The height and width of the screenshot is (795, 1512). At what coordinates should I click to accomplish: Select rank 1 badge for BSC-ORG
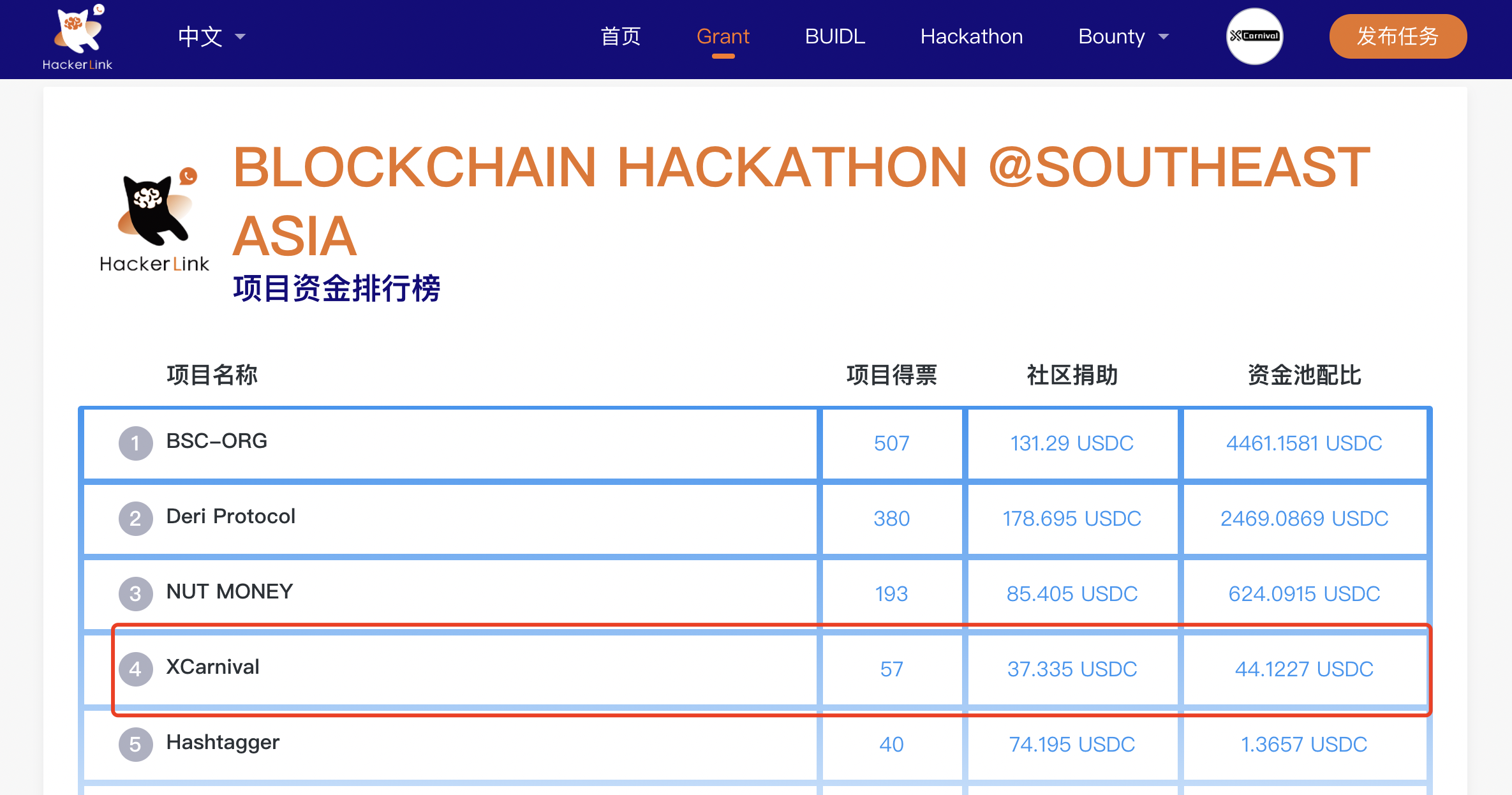(x=135, y=443)
